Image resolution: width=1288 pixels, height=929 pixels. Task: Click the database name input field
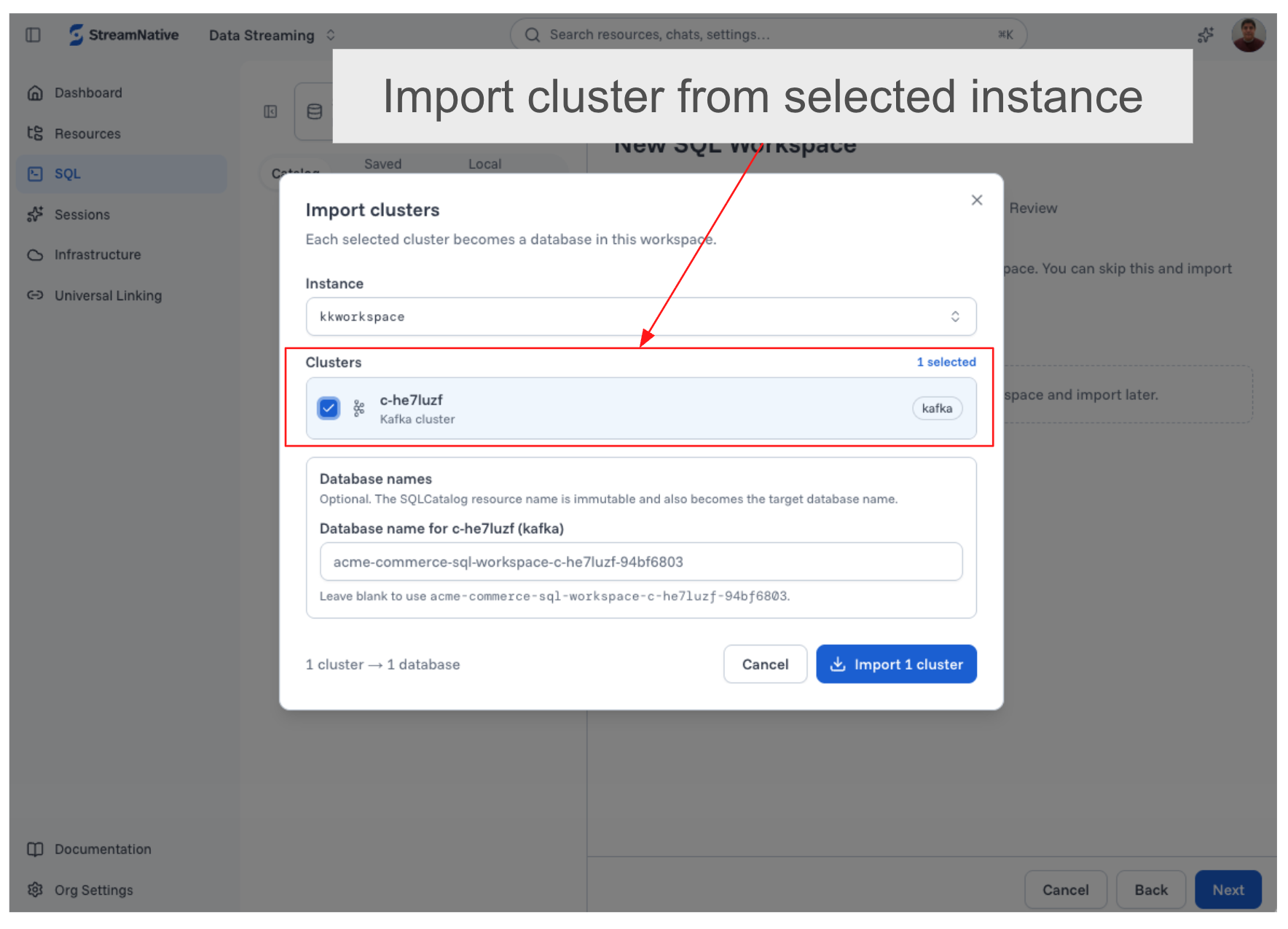pyautogui.click(x=641, y=561)
